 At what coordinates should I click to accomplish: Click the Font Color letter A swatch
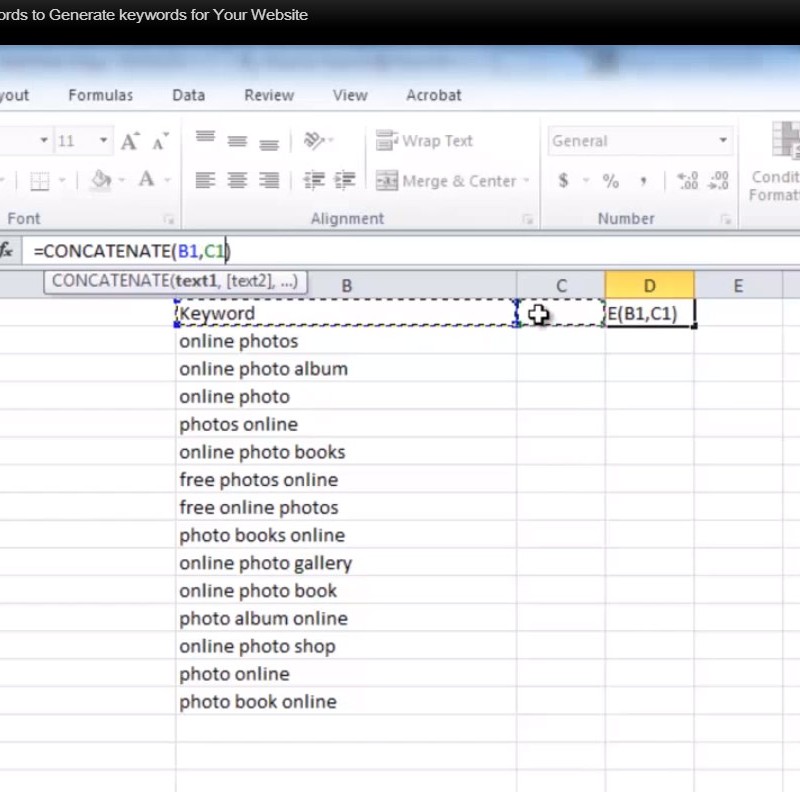tap(146, 181)
